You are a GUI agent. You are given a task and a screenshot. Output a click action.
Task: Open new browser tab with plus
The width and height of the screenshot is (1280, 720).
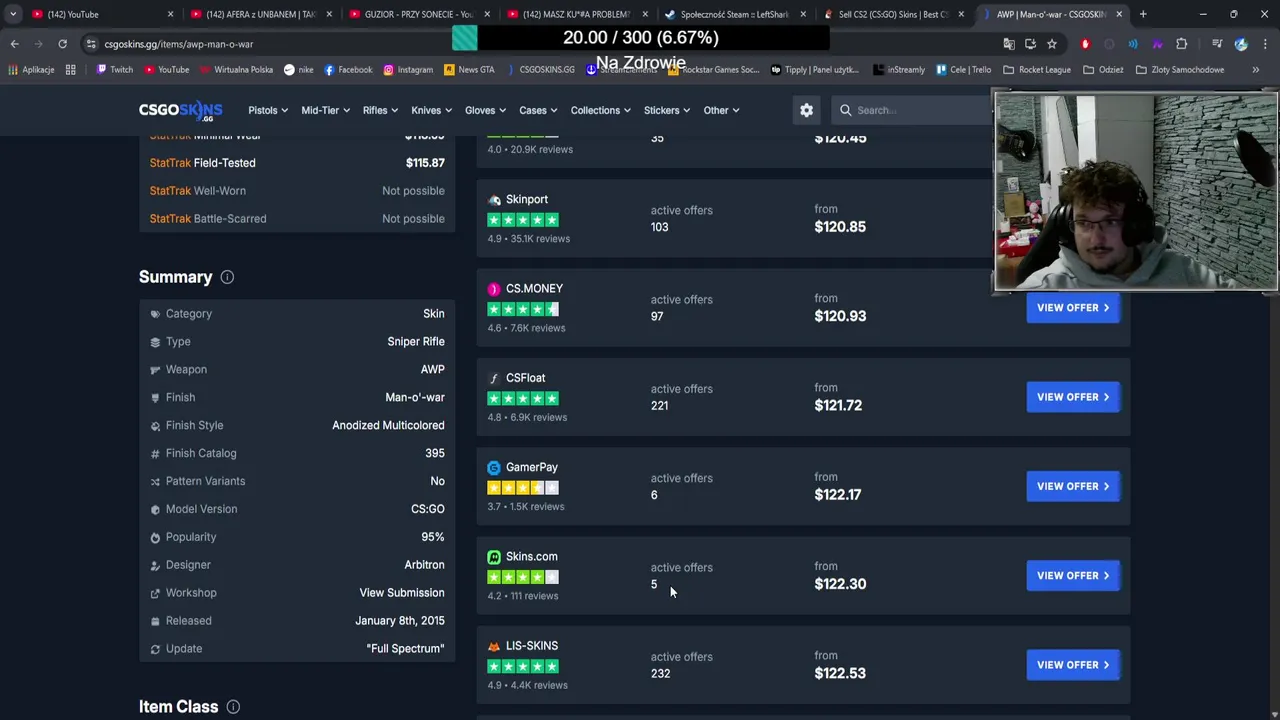tap(1143, 14)
